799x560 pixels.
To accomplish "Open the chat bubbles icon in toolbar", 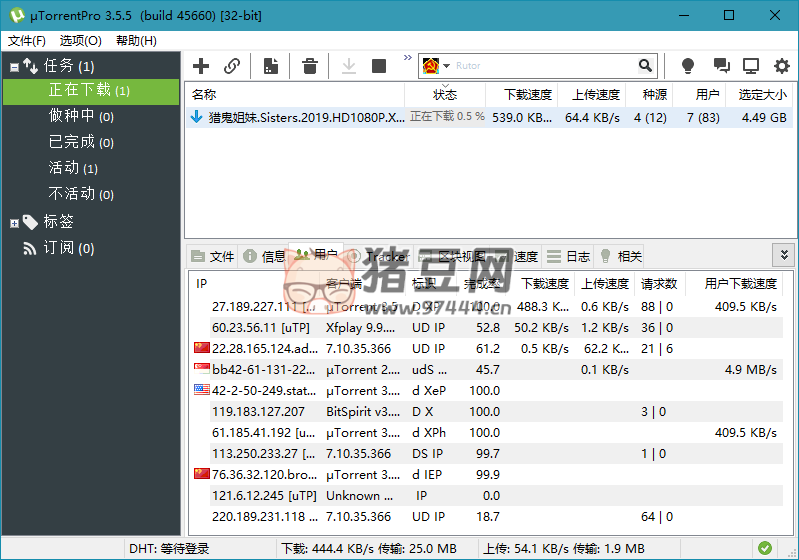I will (x=721, y=66).
